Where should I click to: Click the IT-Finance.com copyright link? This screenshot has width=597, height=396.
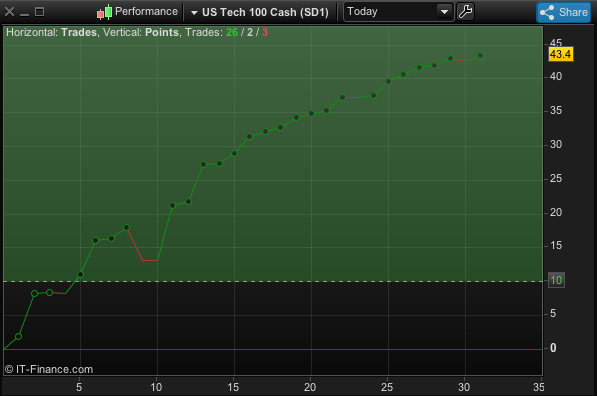(49, 369)
